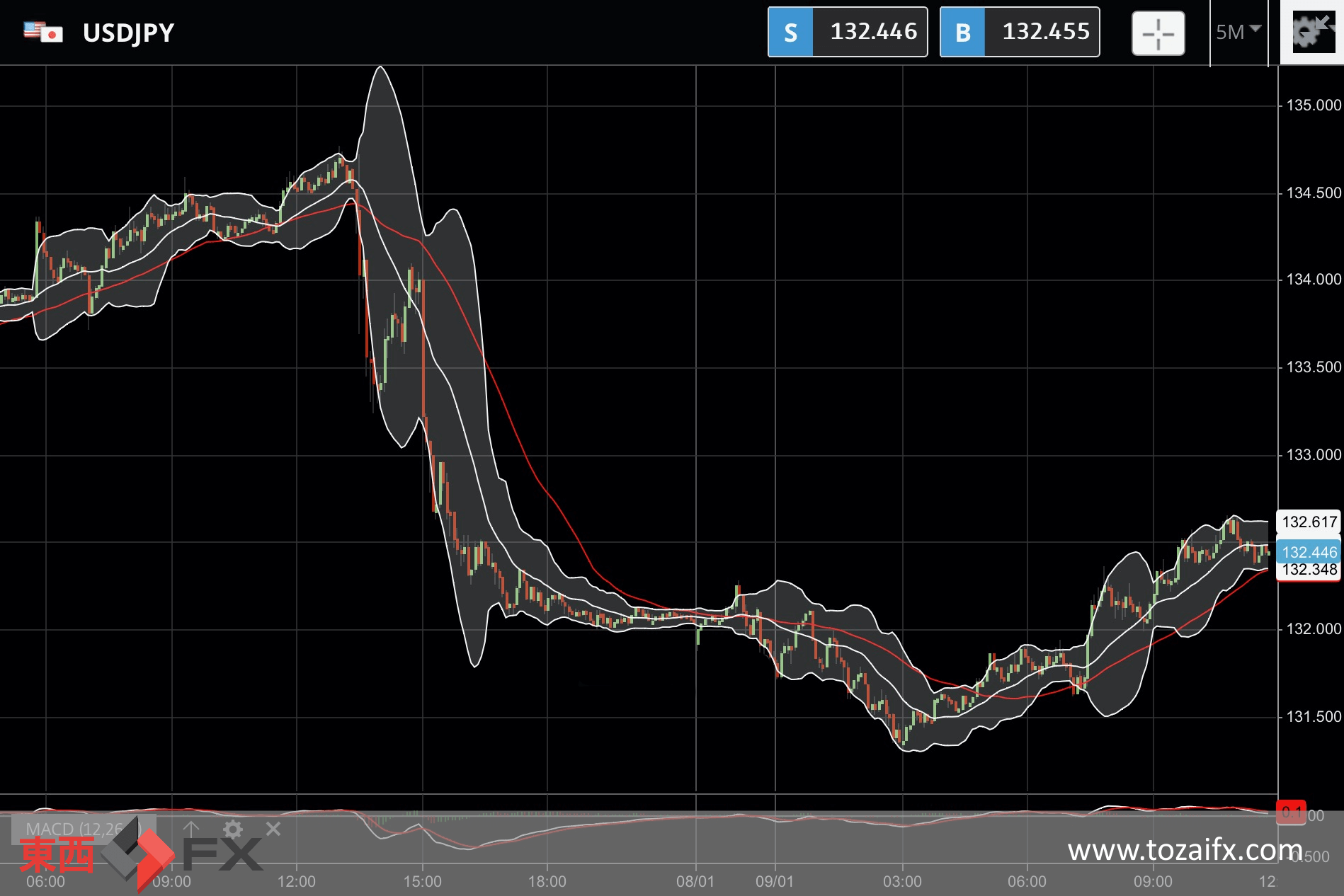Remove the MACD indicator with X icon
1344x896 pixels.
click(x=273, y=829)
